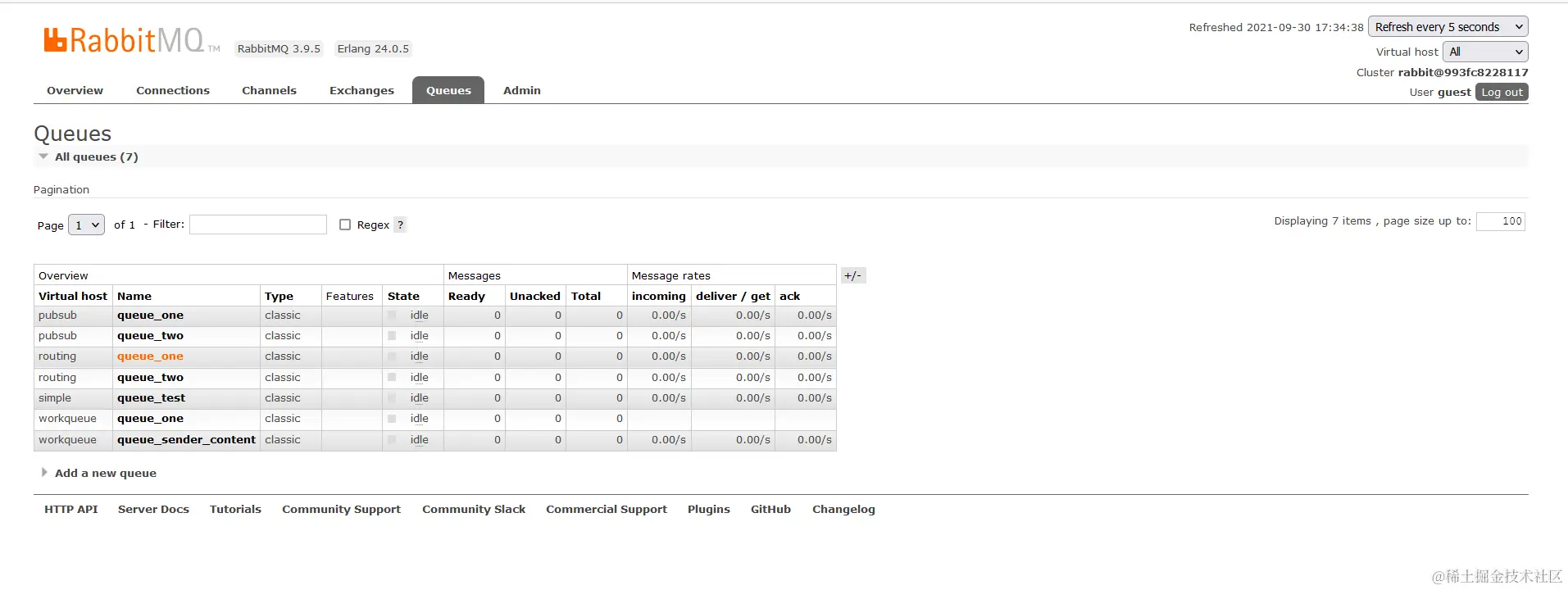Sort by Virtual host column
Image resolution: width=1568 pixels, height=590 pixels.
click(73, 296)
